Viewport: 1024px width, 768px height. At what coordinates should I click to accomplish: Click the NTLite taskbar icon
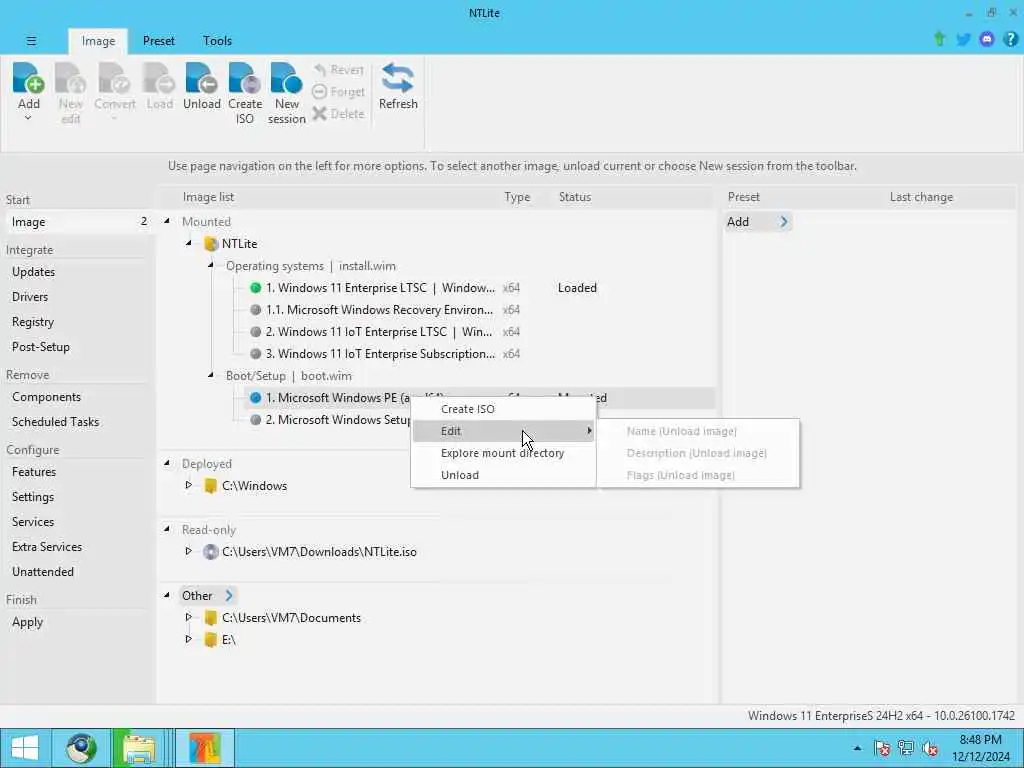point(205,748)
